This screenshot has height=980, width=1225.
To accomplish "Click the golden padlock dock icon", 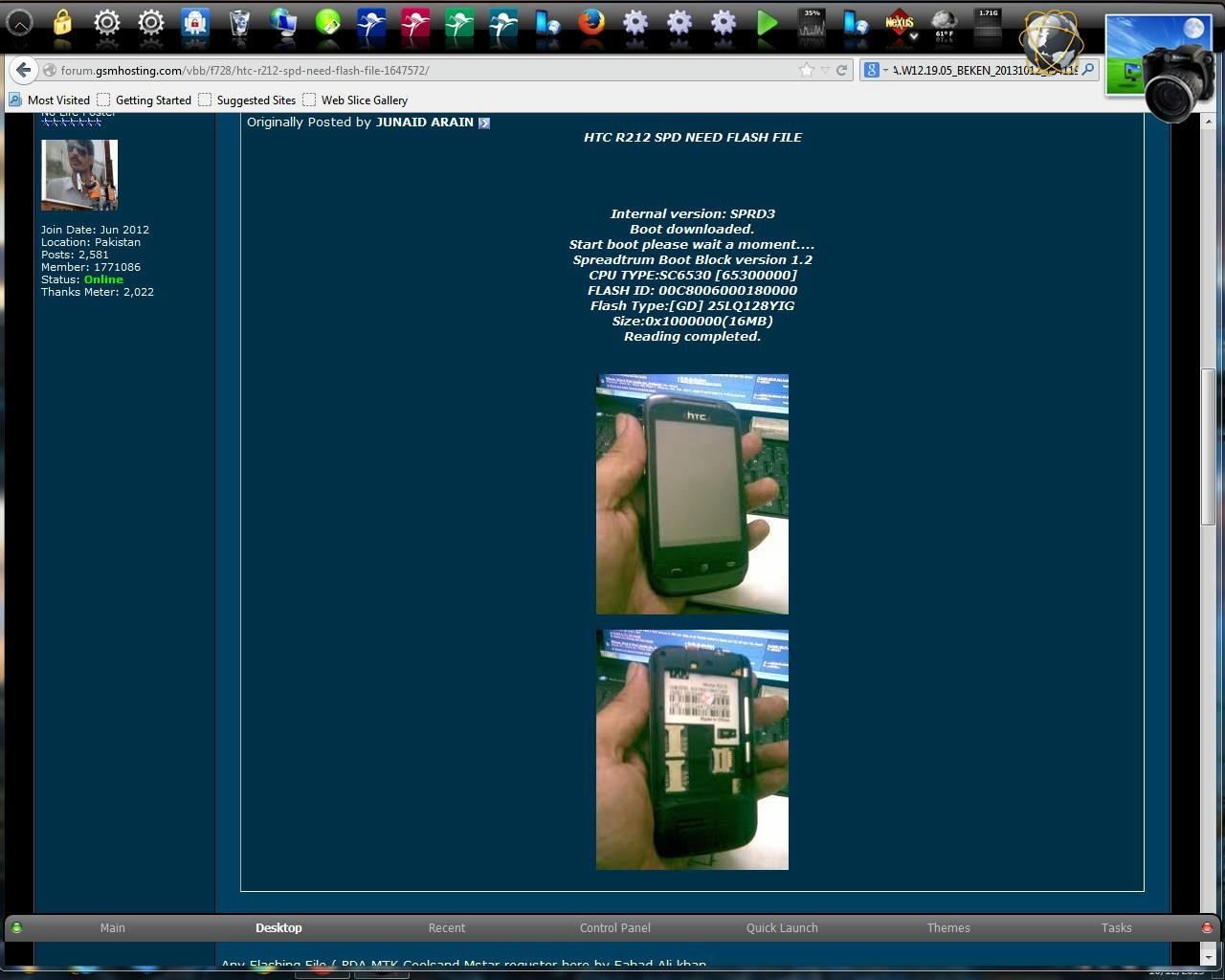I will [62, 23].
